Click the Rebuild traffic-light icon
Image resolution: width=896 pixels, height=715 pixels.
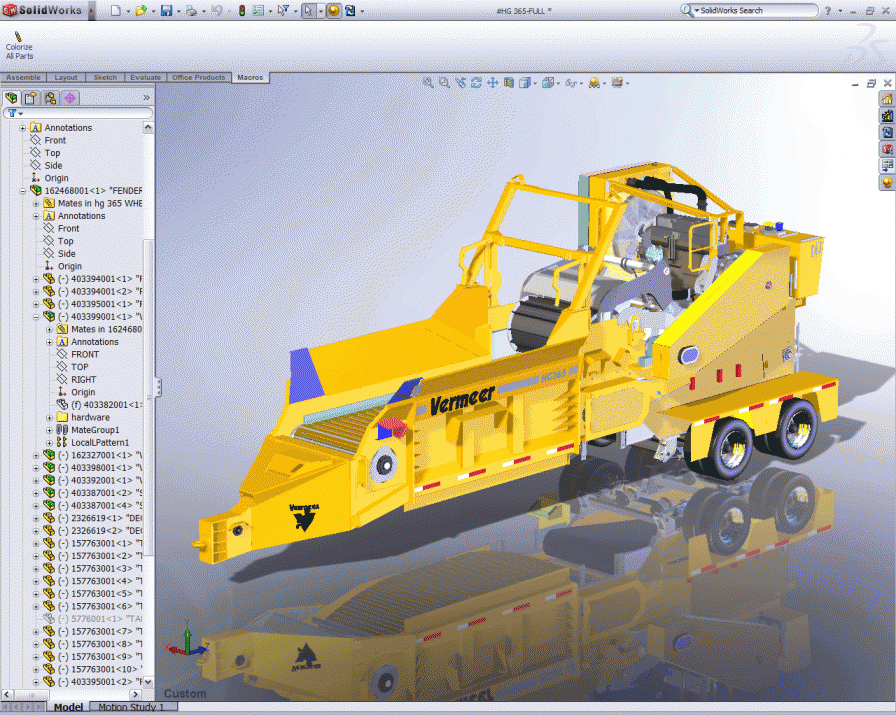coord(242,11)
